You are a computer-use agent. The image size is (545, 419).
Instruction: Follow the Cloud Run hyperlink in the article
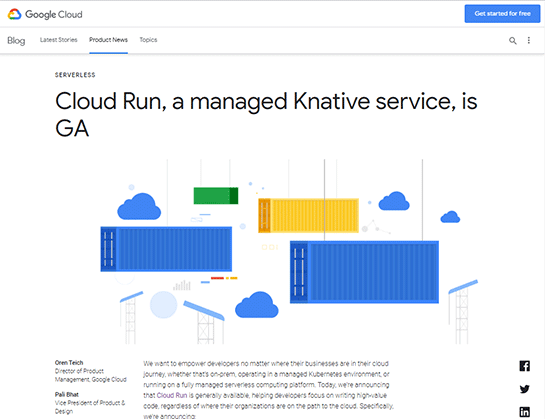[x=172, y=395]
